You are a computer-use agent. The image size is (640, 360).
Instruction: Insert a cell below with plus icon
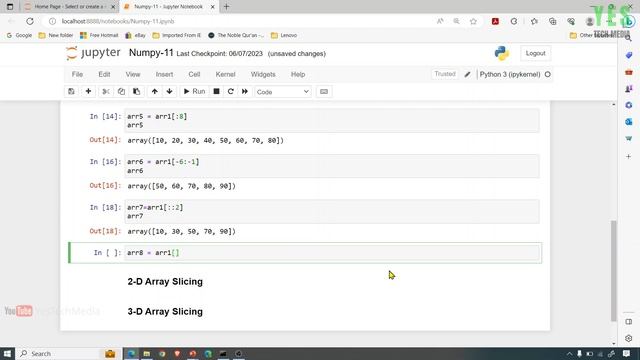tap(88, 91)
